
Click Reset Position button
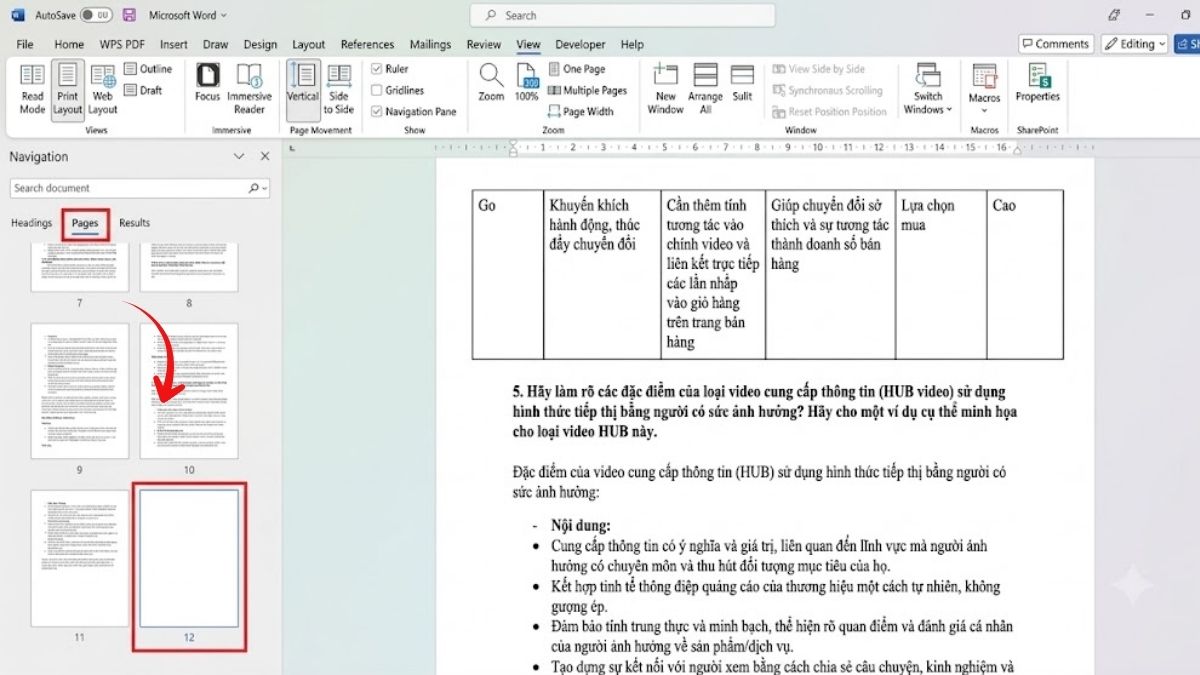tap(829, 111)
